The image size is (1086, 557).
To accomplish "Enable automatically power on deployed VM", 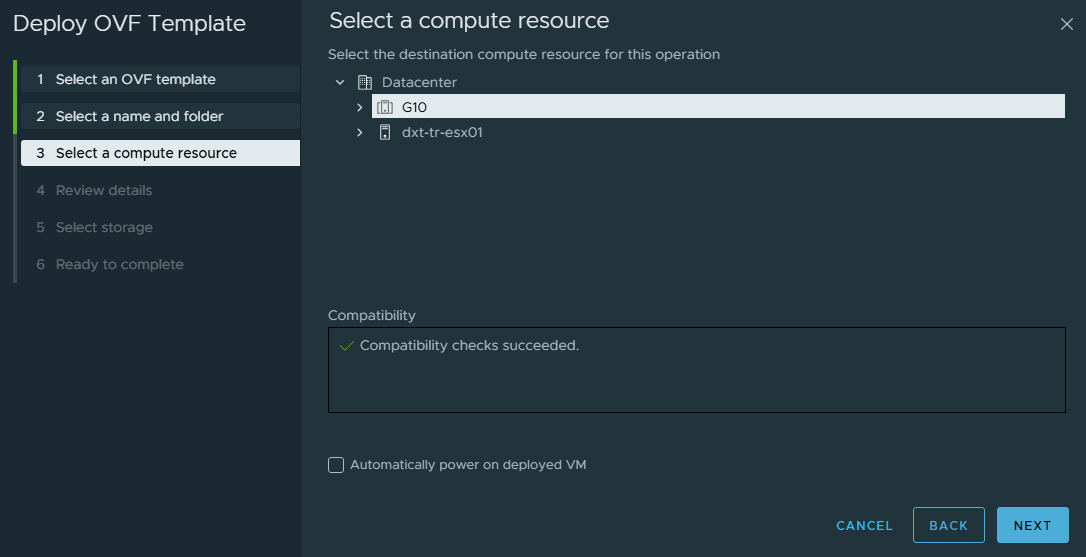I will [x=336, y=465].
